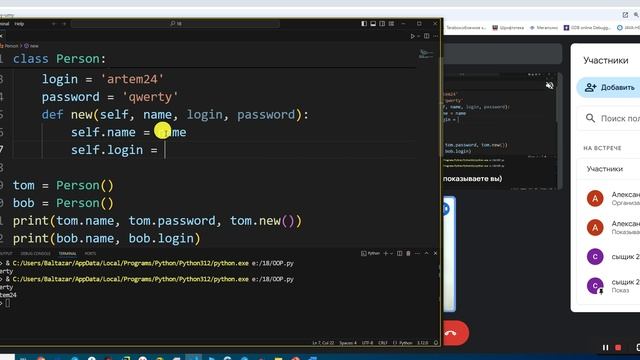Click the Поиск participant search field
640x360 pixels.
(x=609, y=118)
